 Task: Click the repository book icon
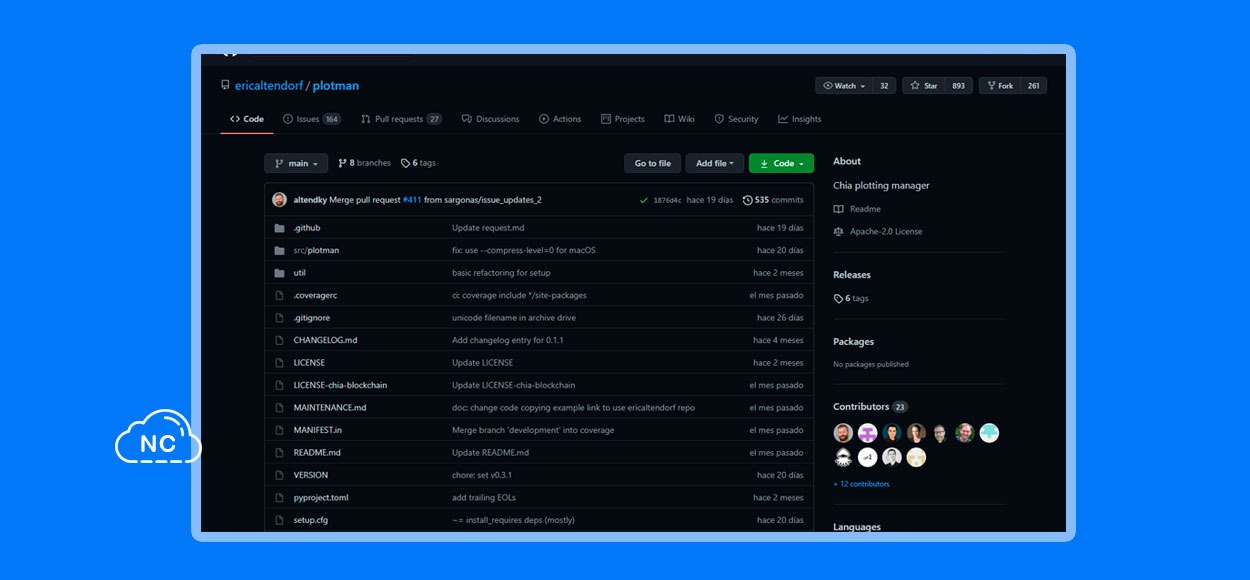click(x=225, y=86)
